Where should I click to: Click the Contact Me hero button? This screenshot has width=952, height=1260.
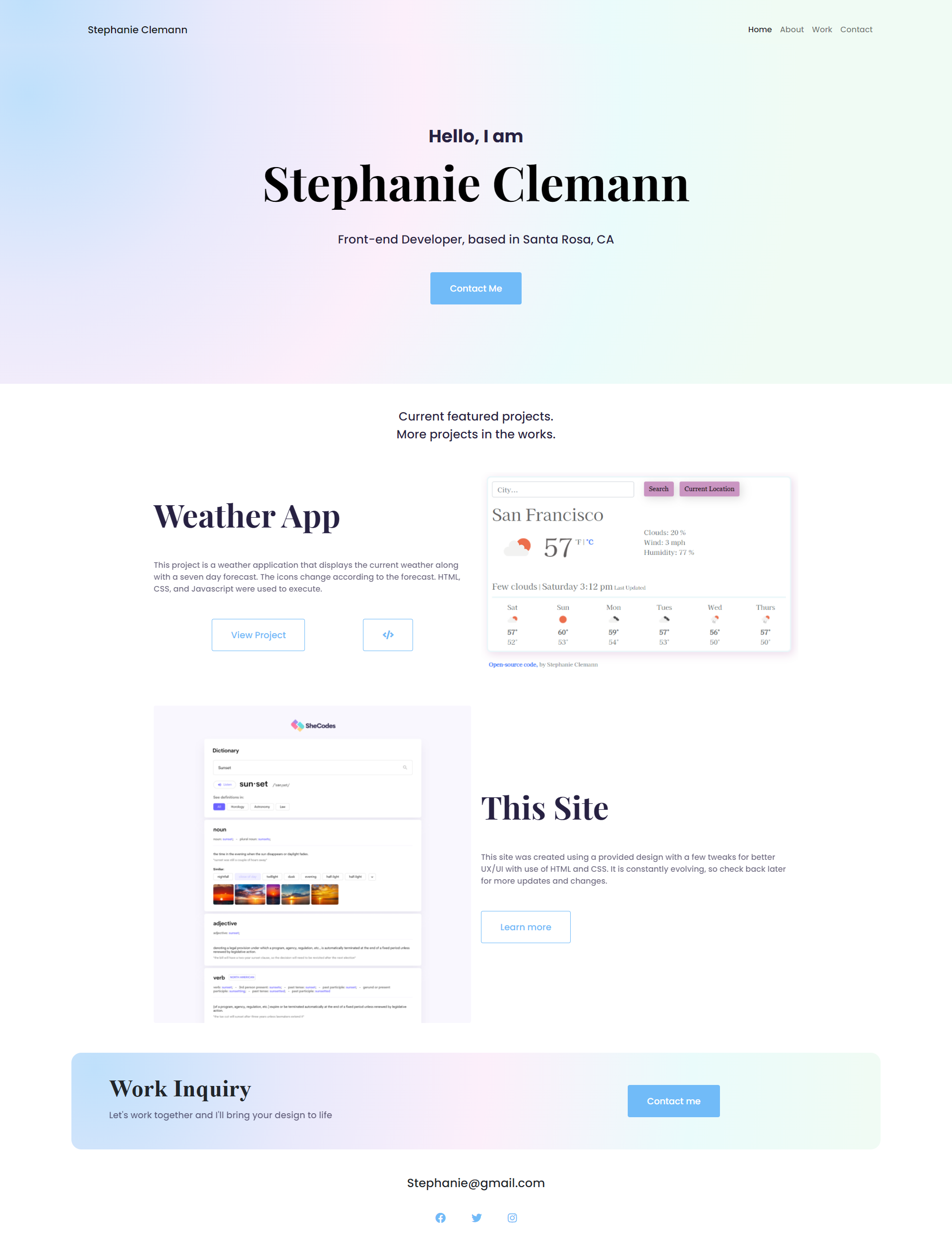(476, 288)
